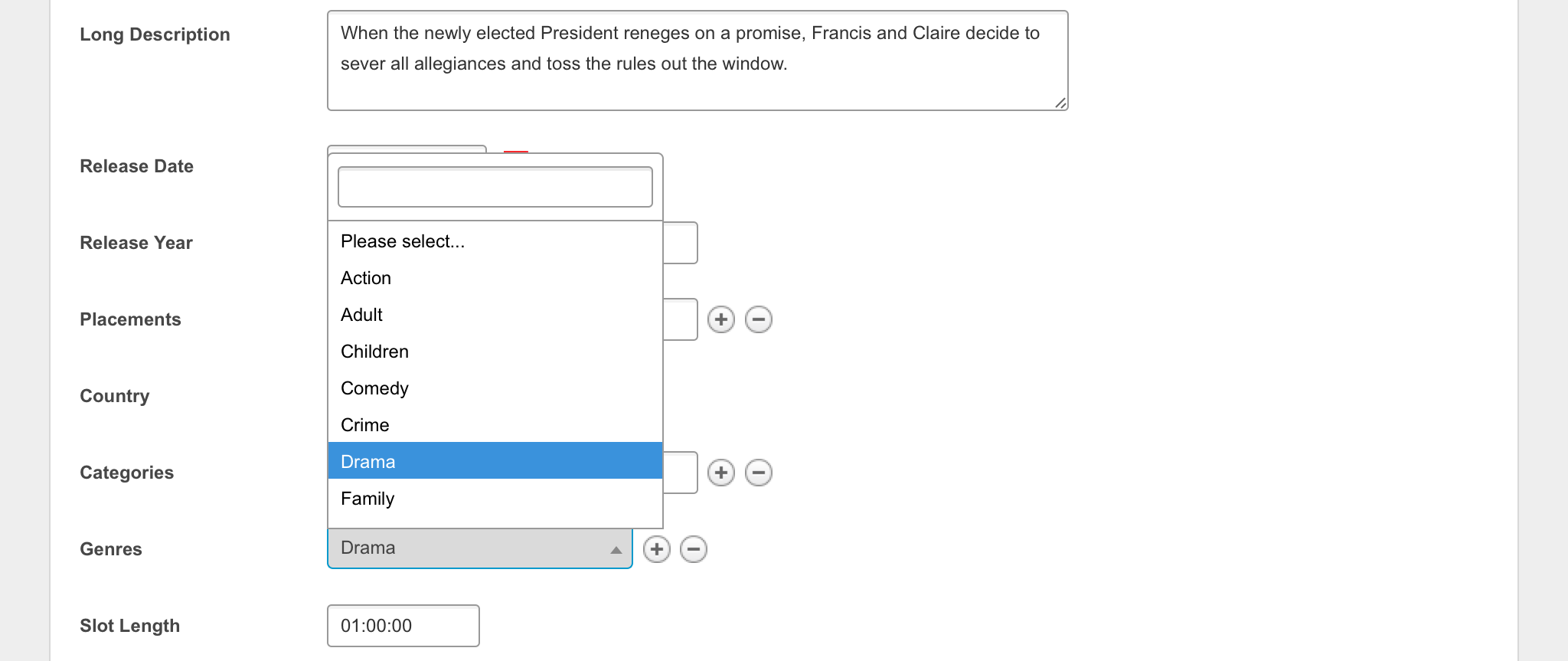This screenshot has width=1568, height=661.
Task: Grab the Long Description resize handle
Action: coord(1060,103)
